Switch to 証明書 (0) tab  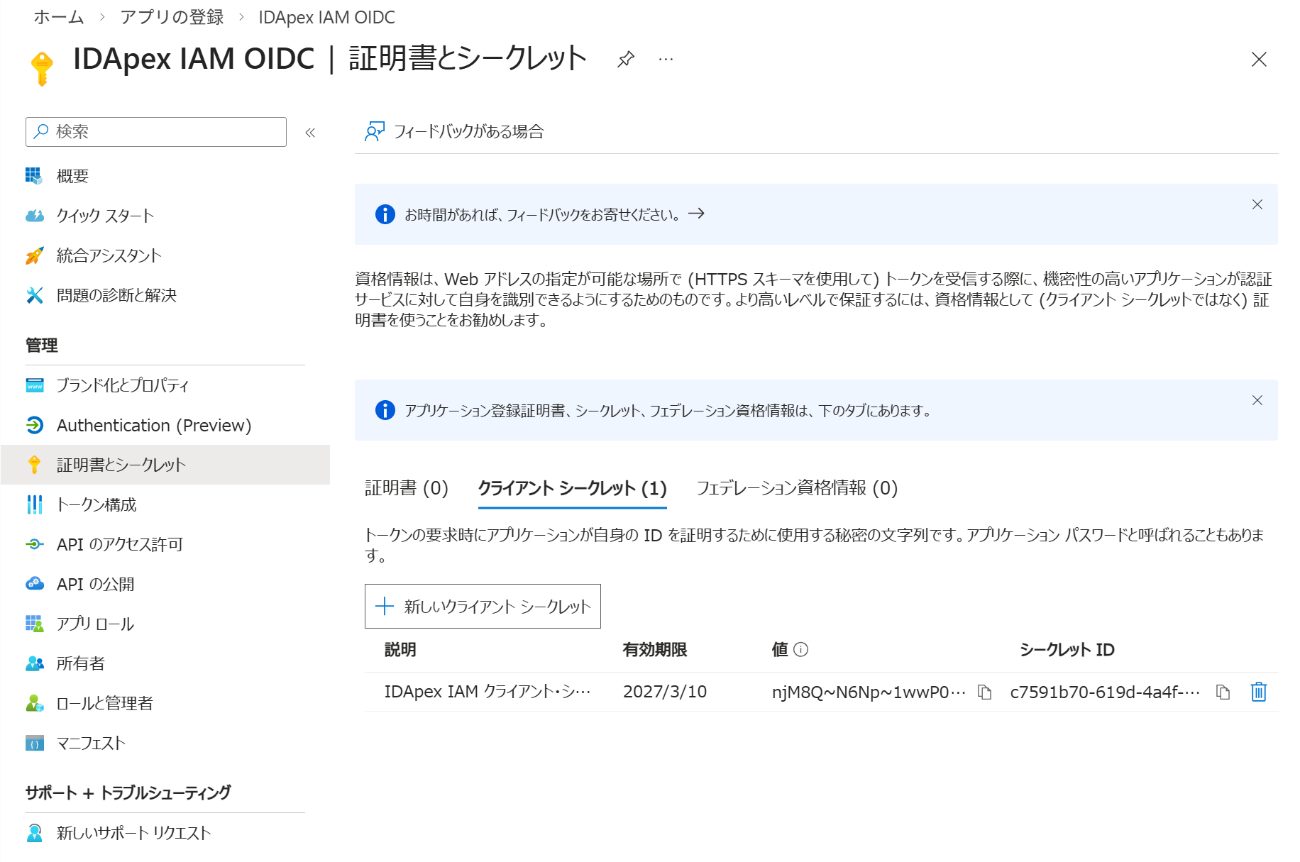pos(406,488)
